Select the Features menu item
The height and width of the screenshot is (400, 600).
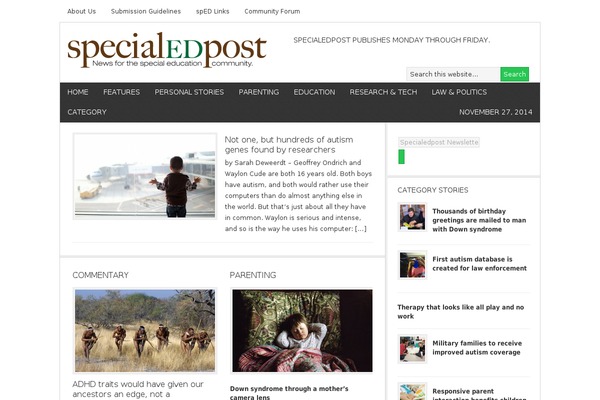[x=121, y=92]
